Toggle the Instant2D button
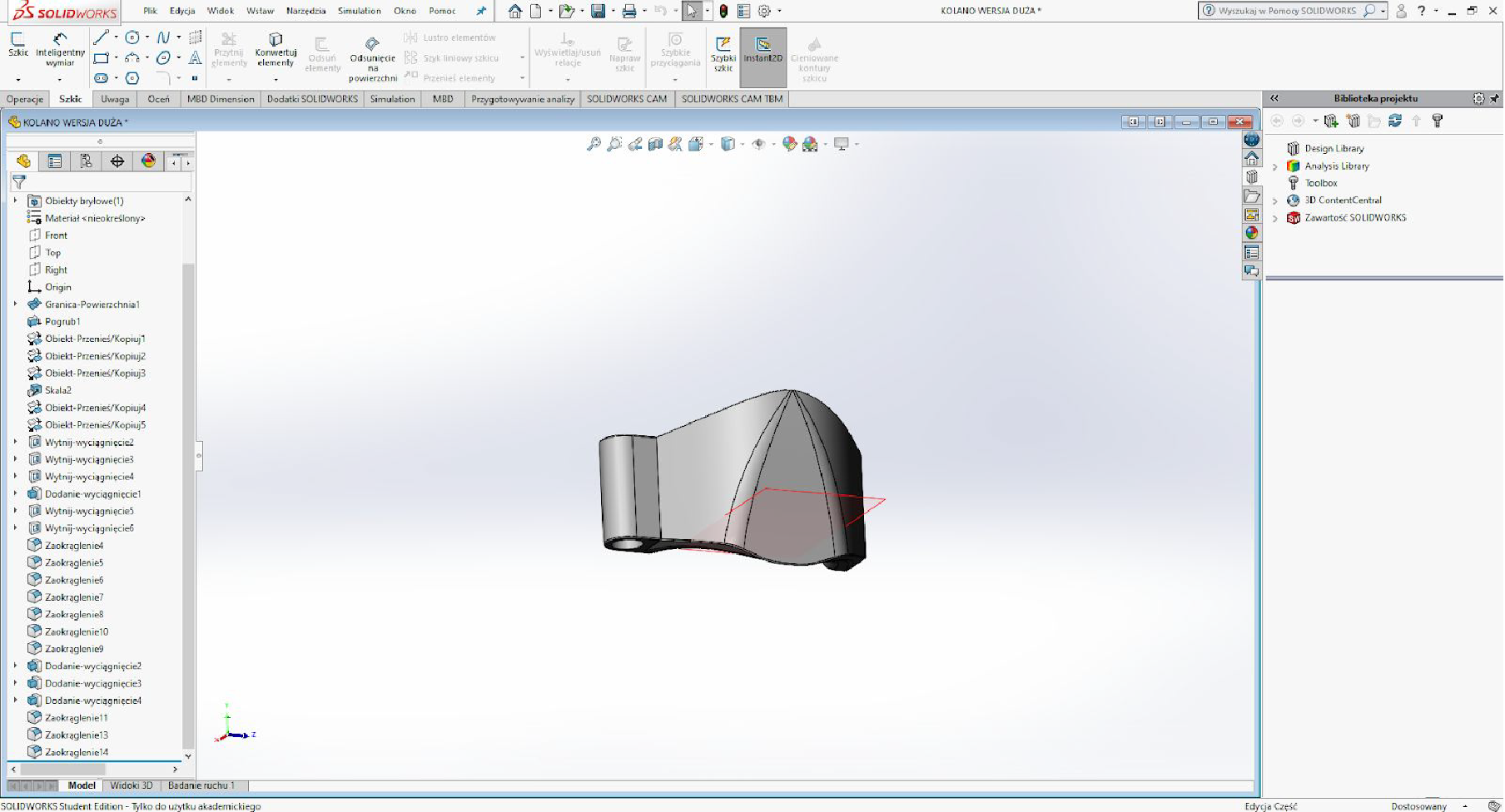Viewport: 1505px width, 812px height. pyautogui.click(x=762, y=52)
